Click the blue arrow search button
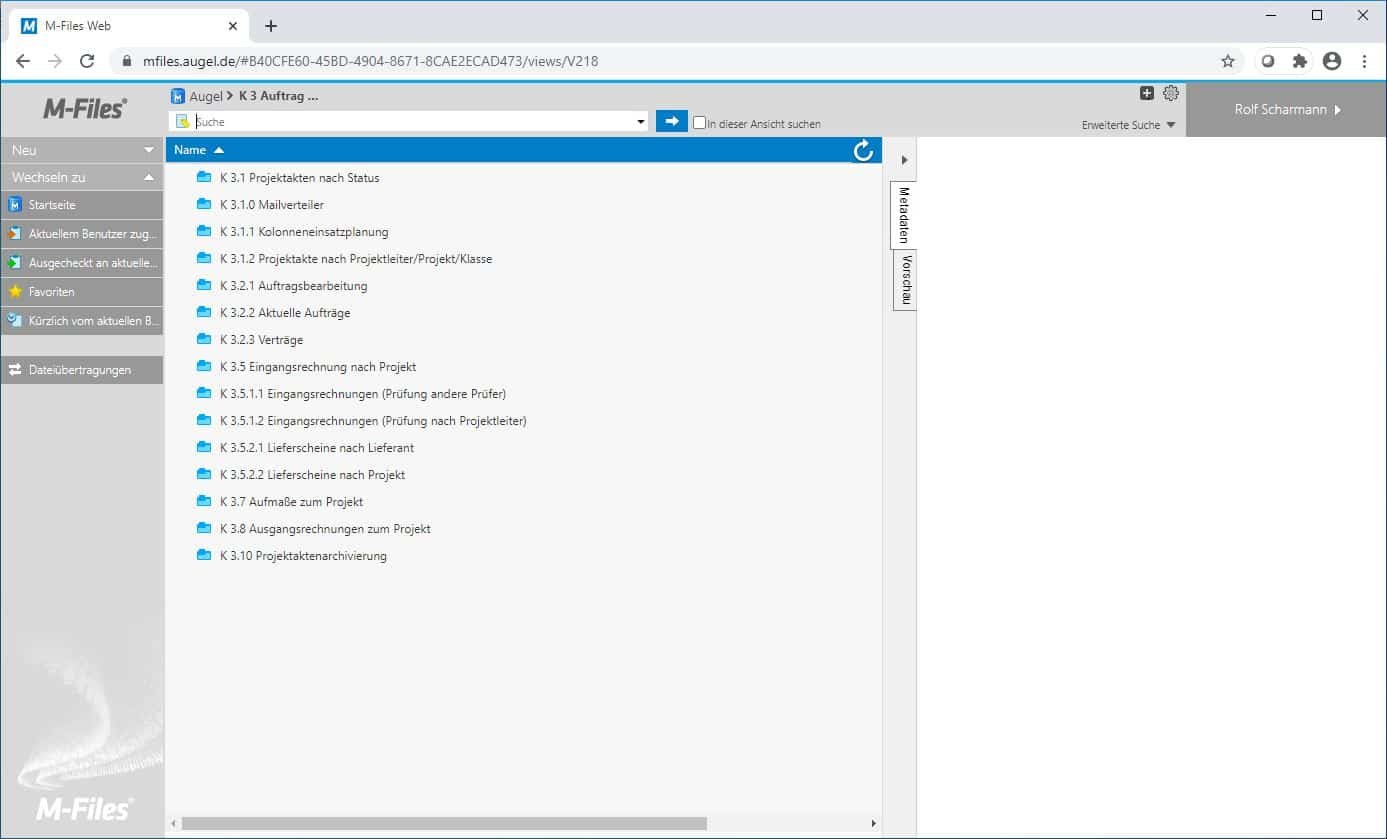This screenshot has height=839, width=1387. click(x=671, y=122)
